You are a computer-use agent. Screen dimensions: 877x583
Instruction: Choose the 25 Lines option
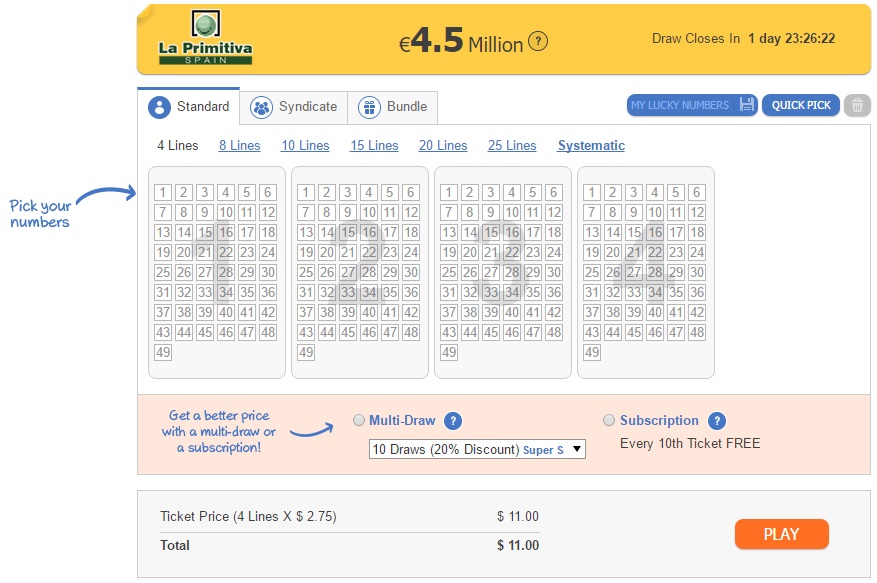[512, 145]
